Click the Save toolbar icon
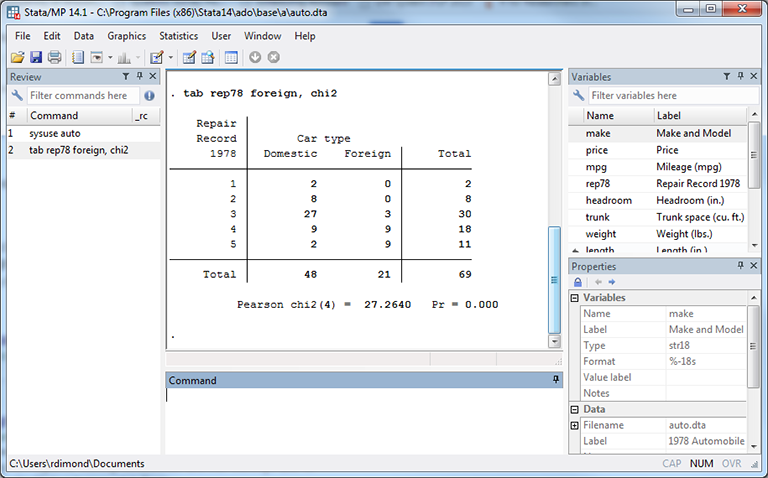Image resolution: width=768 pixels, height=478 pixels. pos(36,58)
